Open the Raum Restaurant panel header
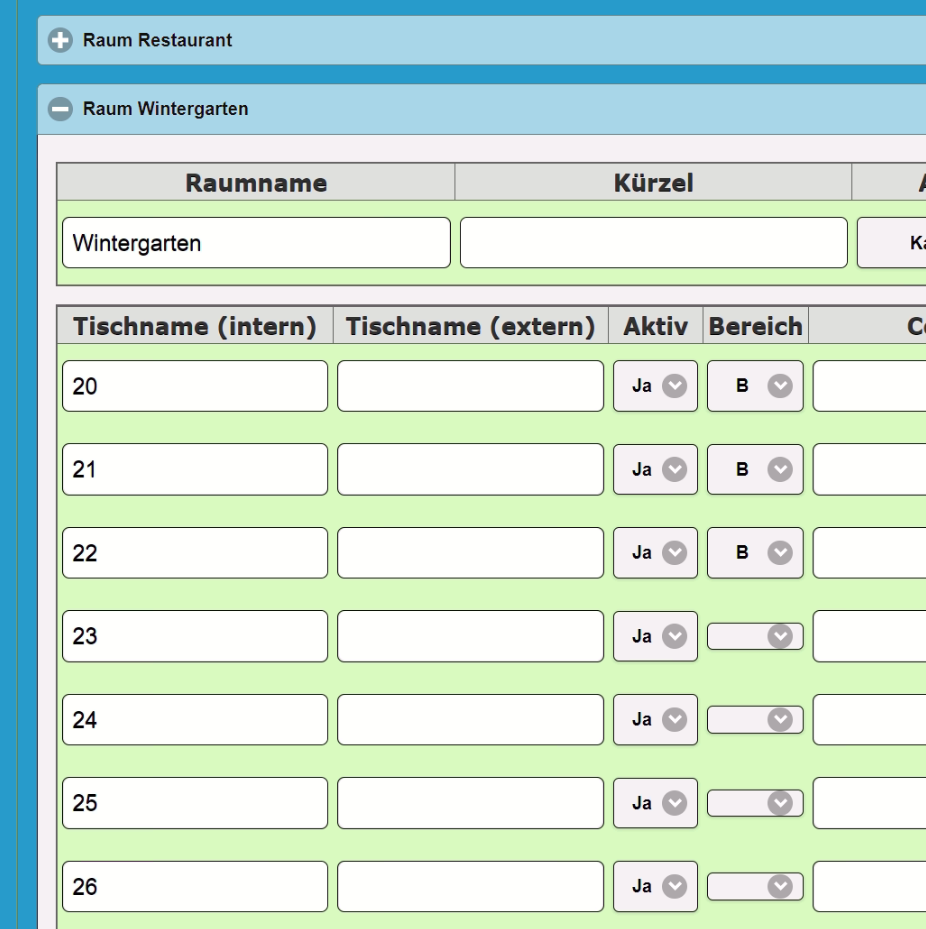Screen dimensions: 926x929 click(x=158, y=41)
